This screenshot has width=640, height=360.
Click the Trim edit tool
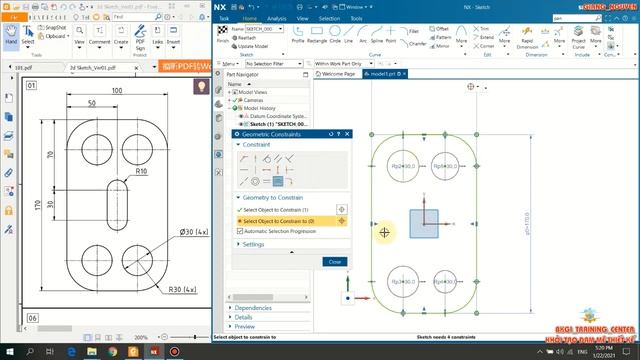pyautogui.click(x=481, y=29)
